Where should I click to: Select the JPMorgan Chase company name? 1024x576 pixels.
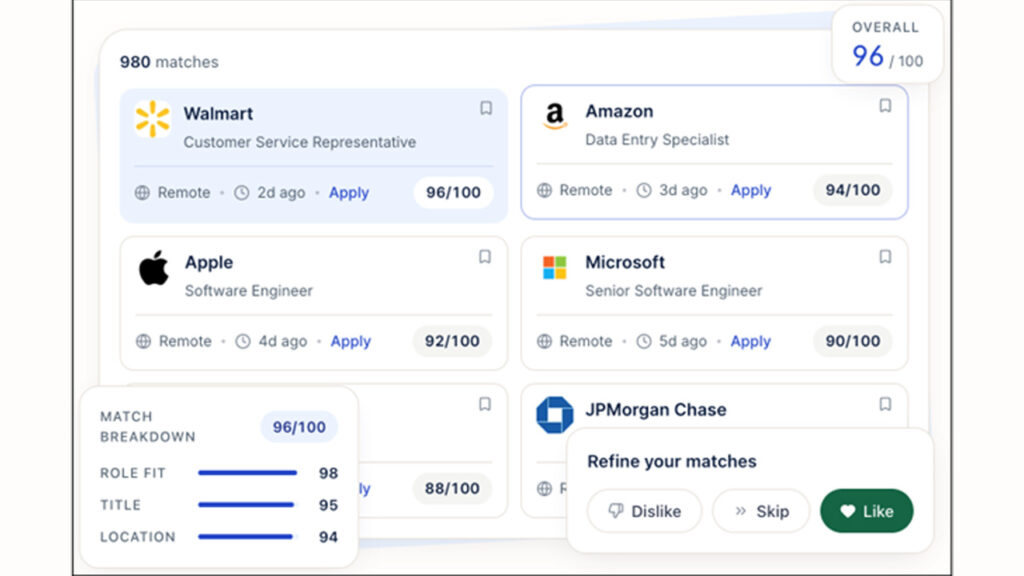click(x=656, y=409)
